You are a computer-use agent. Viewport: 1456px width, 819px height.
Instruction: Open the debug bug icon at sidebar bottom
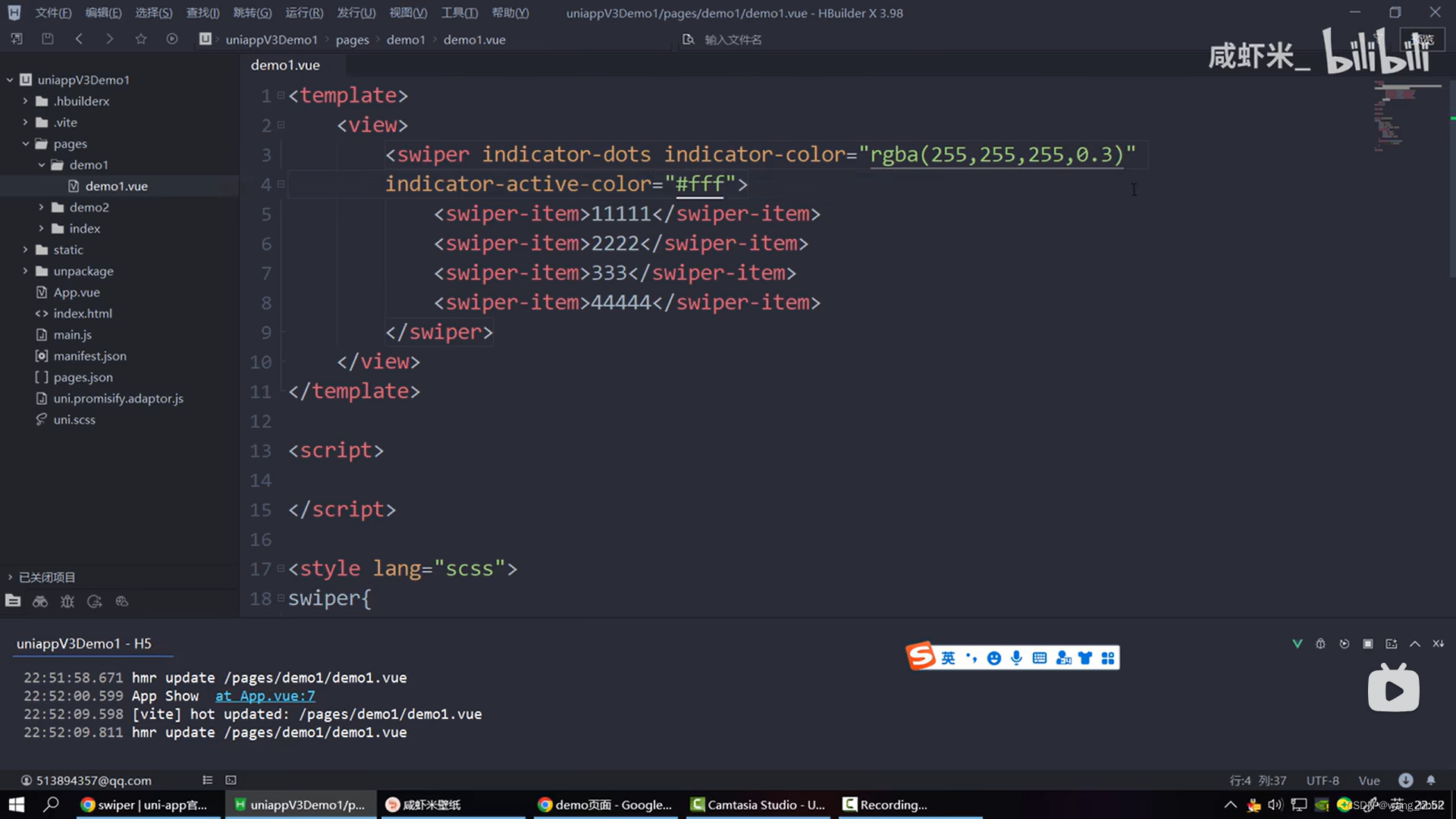click(x=67, y=601)
